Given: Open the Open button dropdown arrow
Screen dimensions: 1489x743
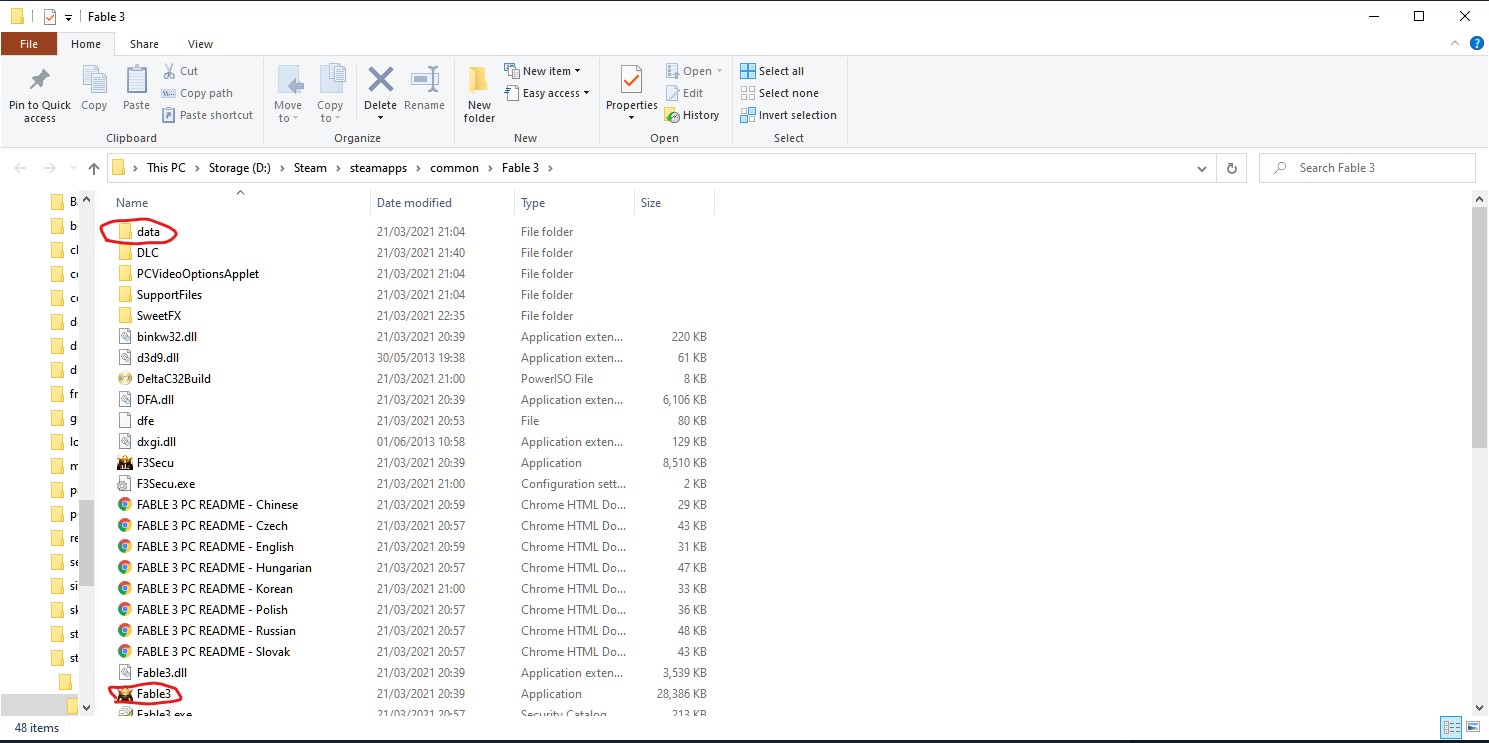Looking at the screenshot, I should [x=719, y=71].
